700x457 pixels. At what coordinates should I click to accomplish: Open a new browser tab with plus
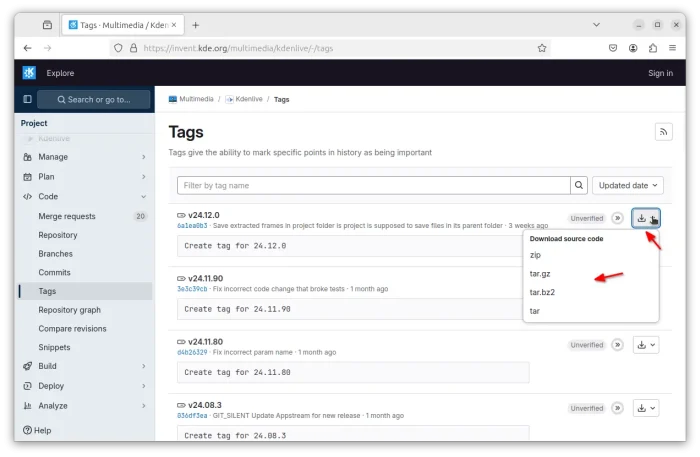point(196,25)
